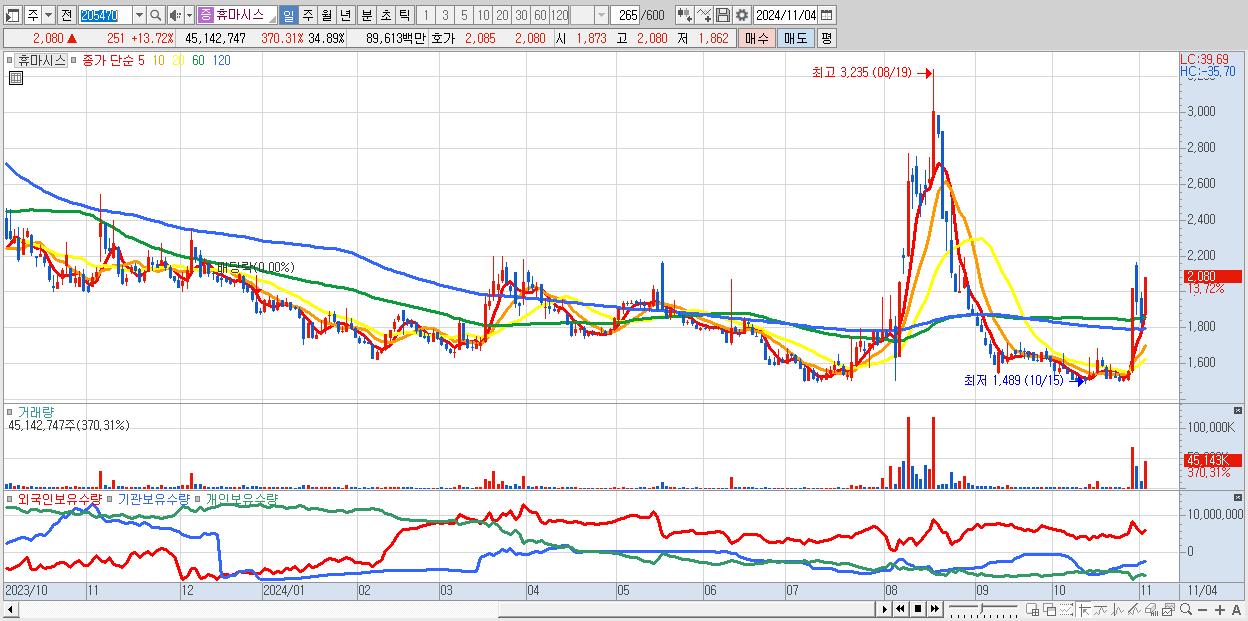Image resolution: width=1248 pixels, height=621 pixels.
Task: Zoom out with the minus icon
Action: (x=1203, y=610)
